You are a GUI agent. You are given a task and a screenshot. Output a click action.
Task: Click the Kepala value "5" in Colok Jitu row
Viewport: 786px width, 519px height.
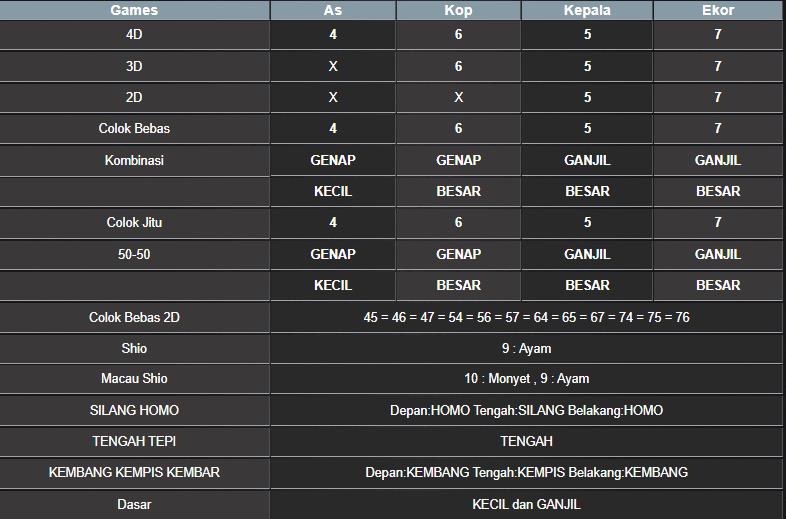(587, 222)
